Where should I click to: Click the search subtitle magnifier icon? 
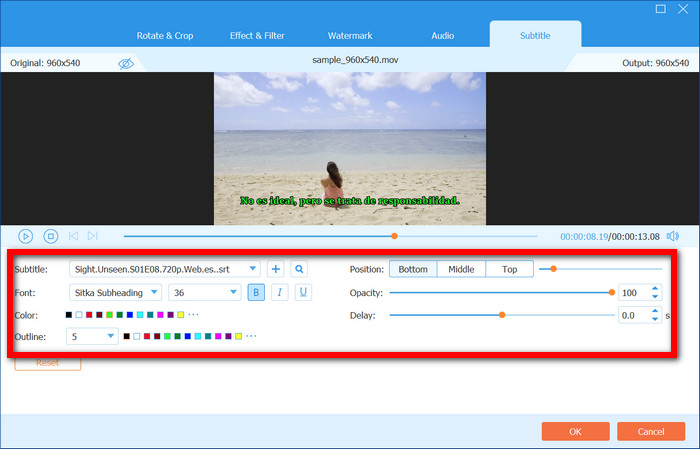pyautogui.click(x=299, y=269)
